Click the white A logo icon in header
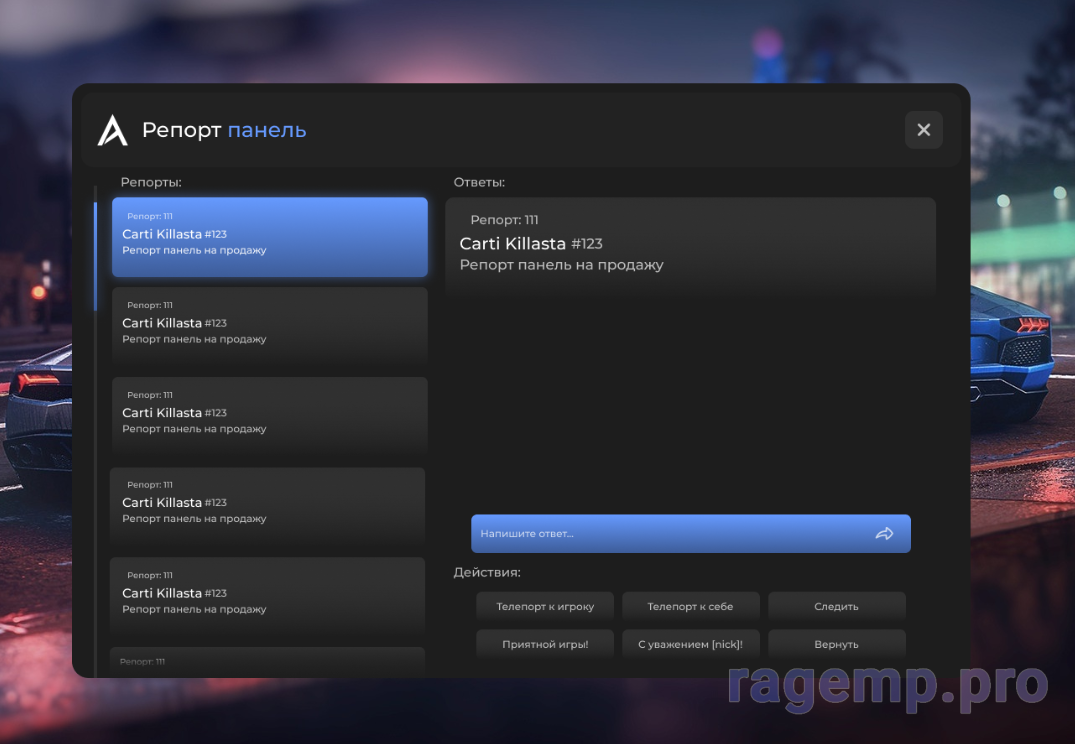The height and width of the screenshot is (744, 1075). [113, 130]
